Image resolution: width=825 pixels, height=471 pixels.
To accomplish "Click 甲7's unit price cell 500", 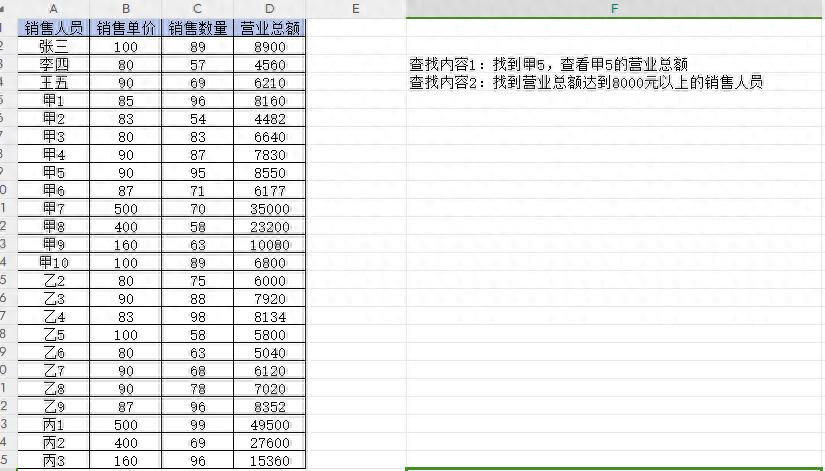I will (x=126, y=208).
